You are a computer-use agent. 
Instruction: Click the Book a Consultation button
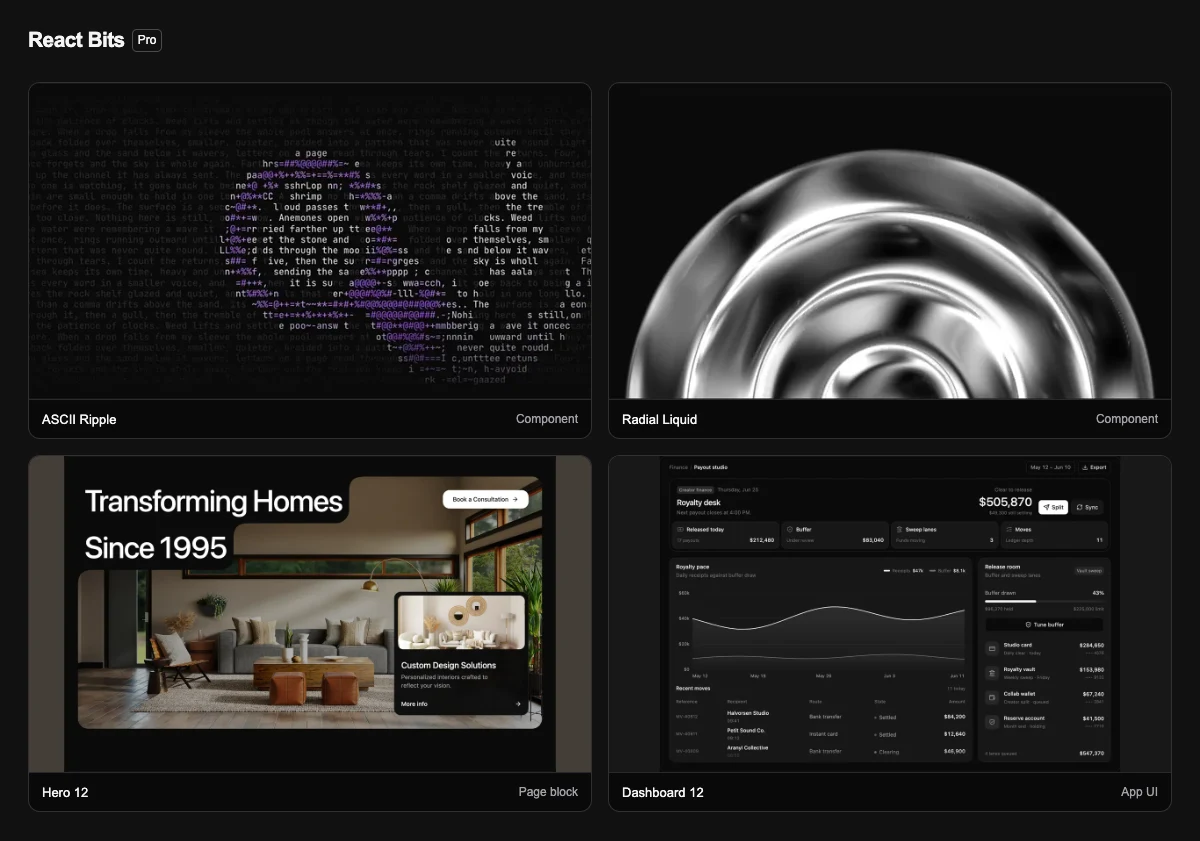(x=485, y=499)
